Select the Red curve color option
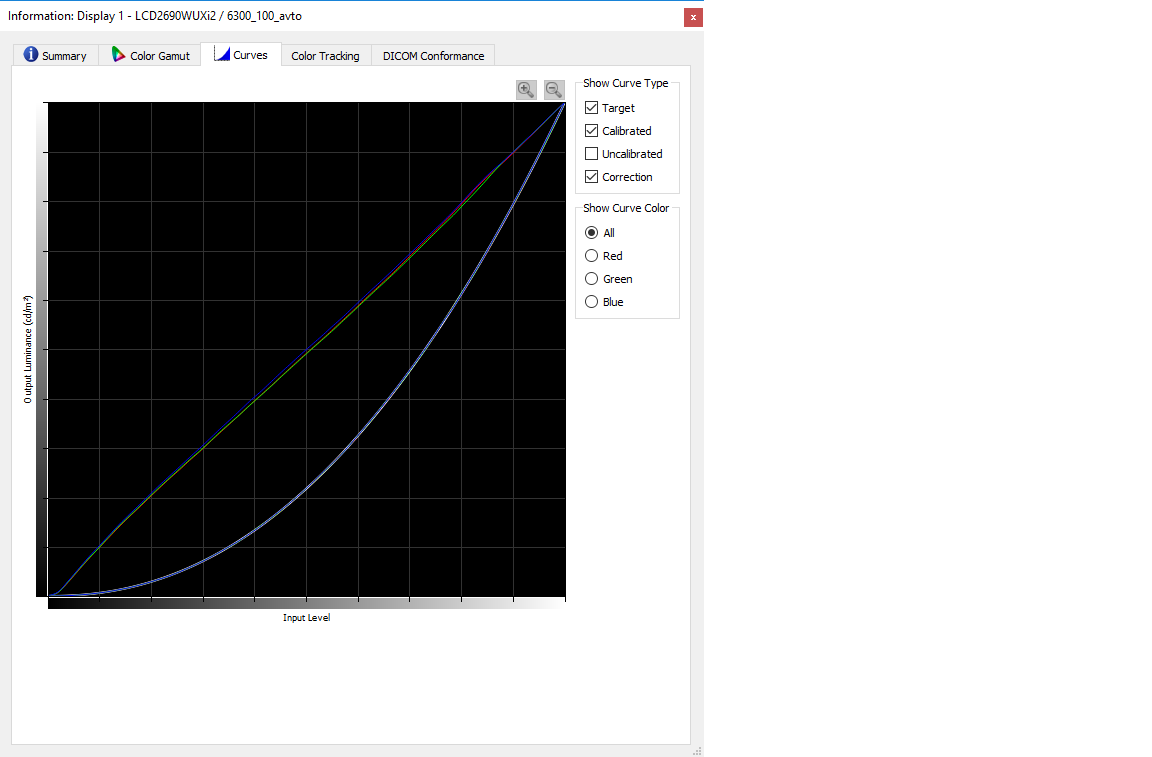Image resolution: width=1152 pixels, height=757 pixels. (591, 256)
